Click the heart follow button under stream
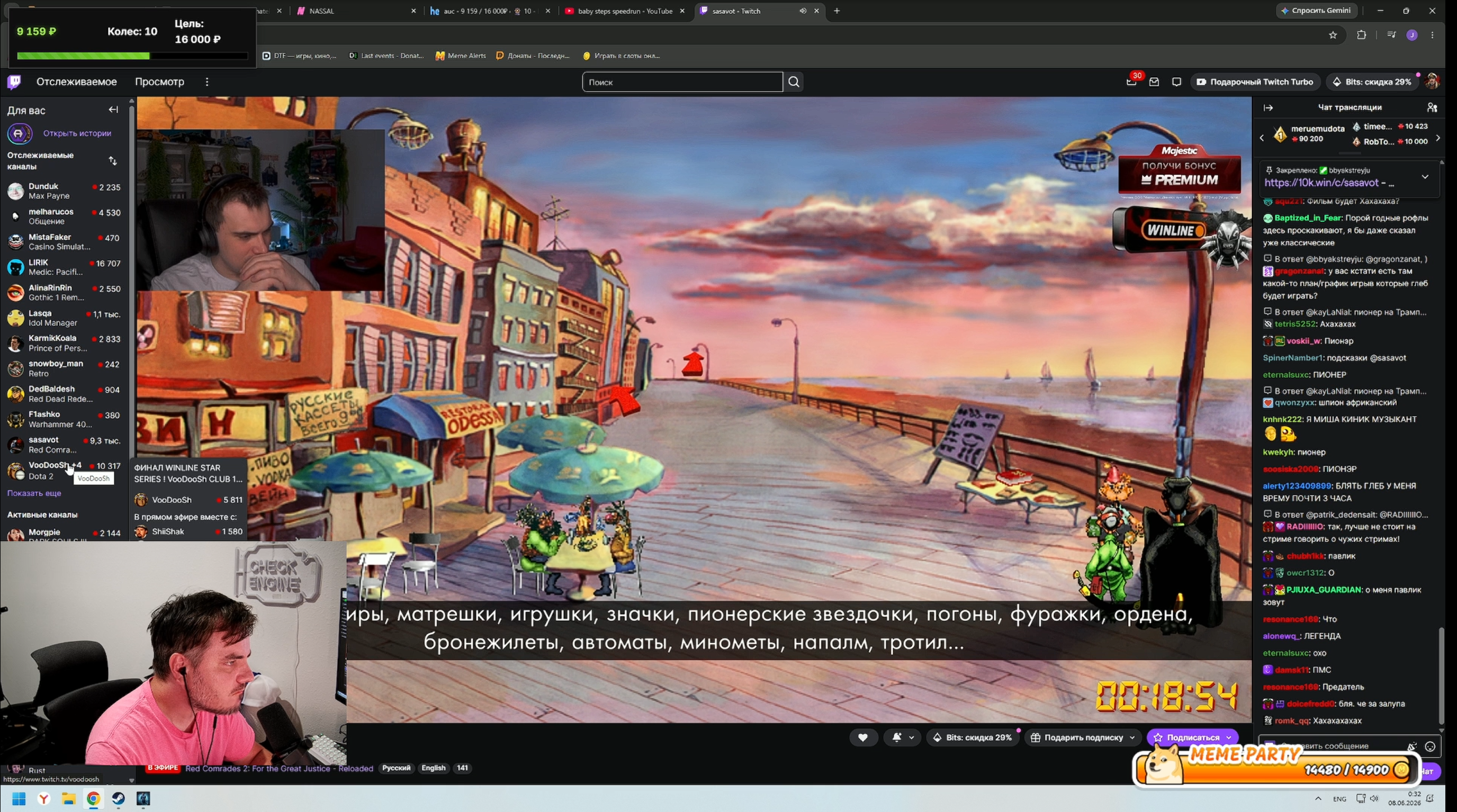 pyautogui.click(x=862, y=737)
